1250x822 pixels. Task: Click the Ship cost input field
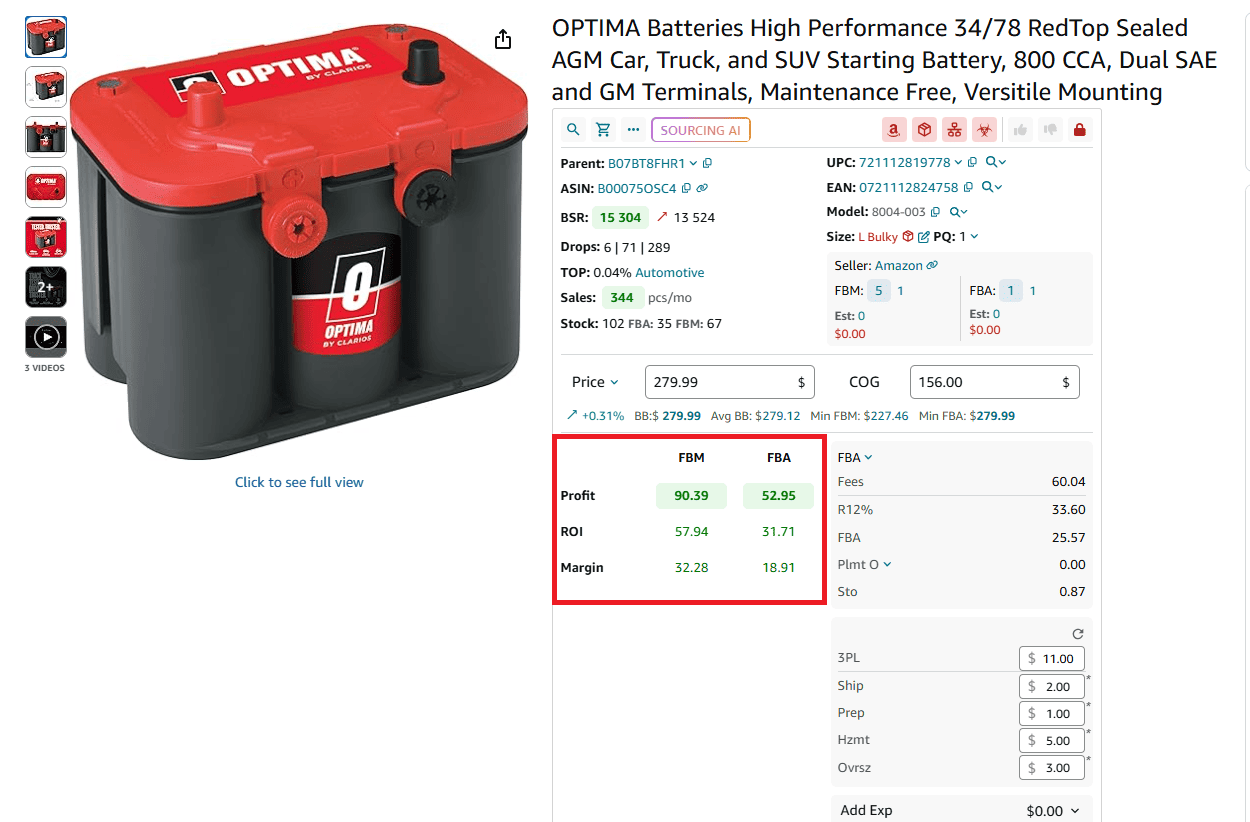[1052, 686]
